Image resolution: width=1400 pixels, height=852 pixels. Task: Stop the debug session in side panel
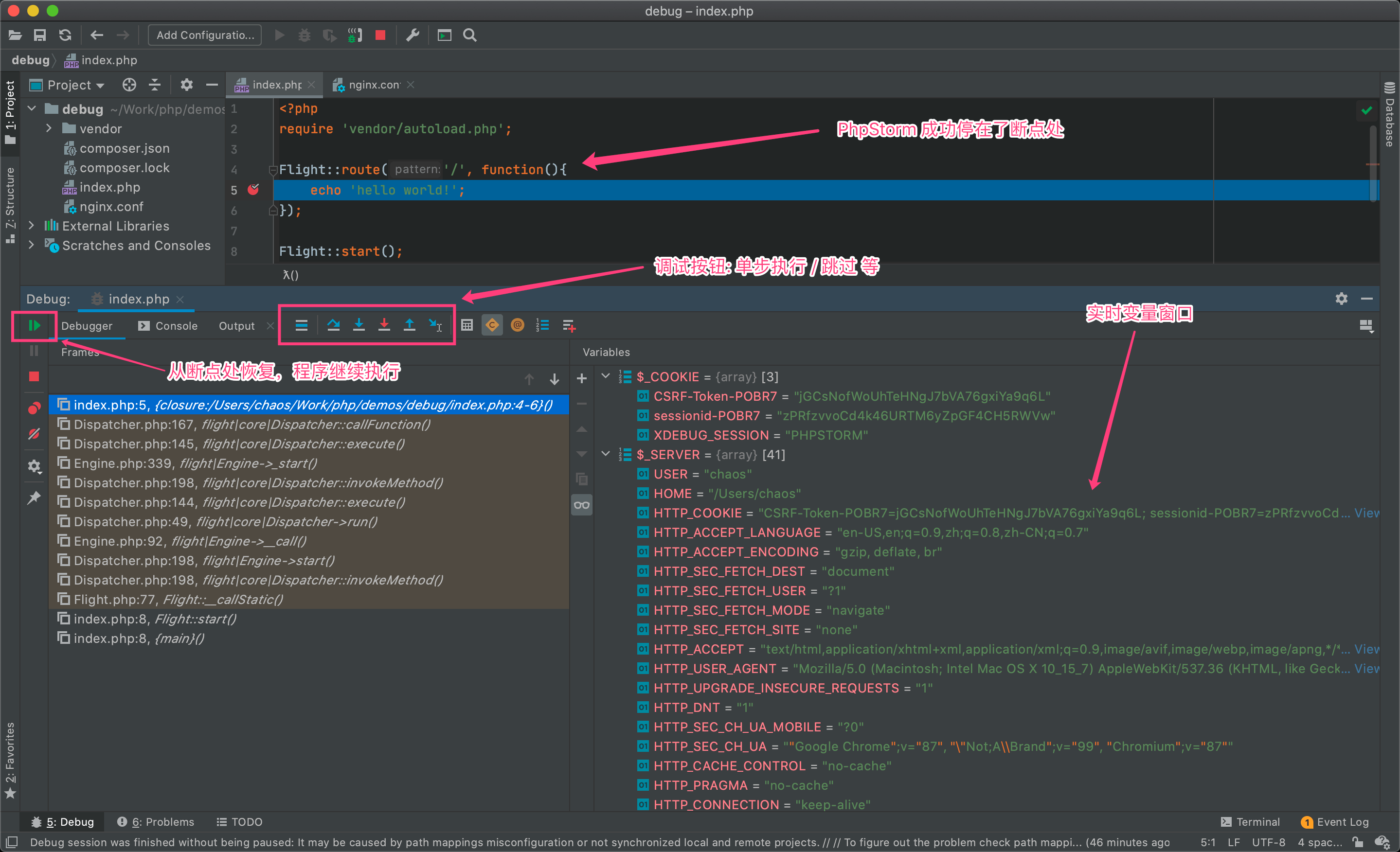[x=34, y=376]
